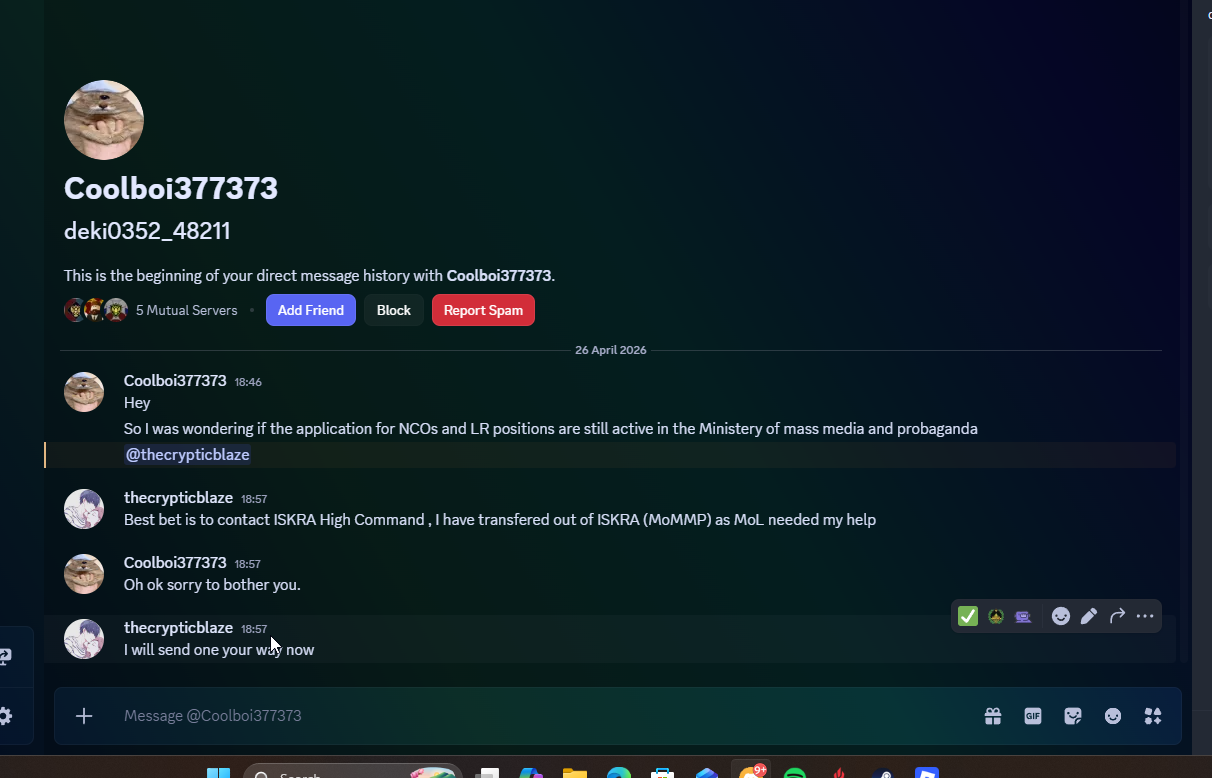Open the GIF picker

pos(1032,716)
